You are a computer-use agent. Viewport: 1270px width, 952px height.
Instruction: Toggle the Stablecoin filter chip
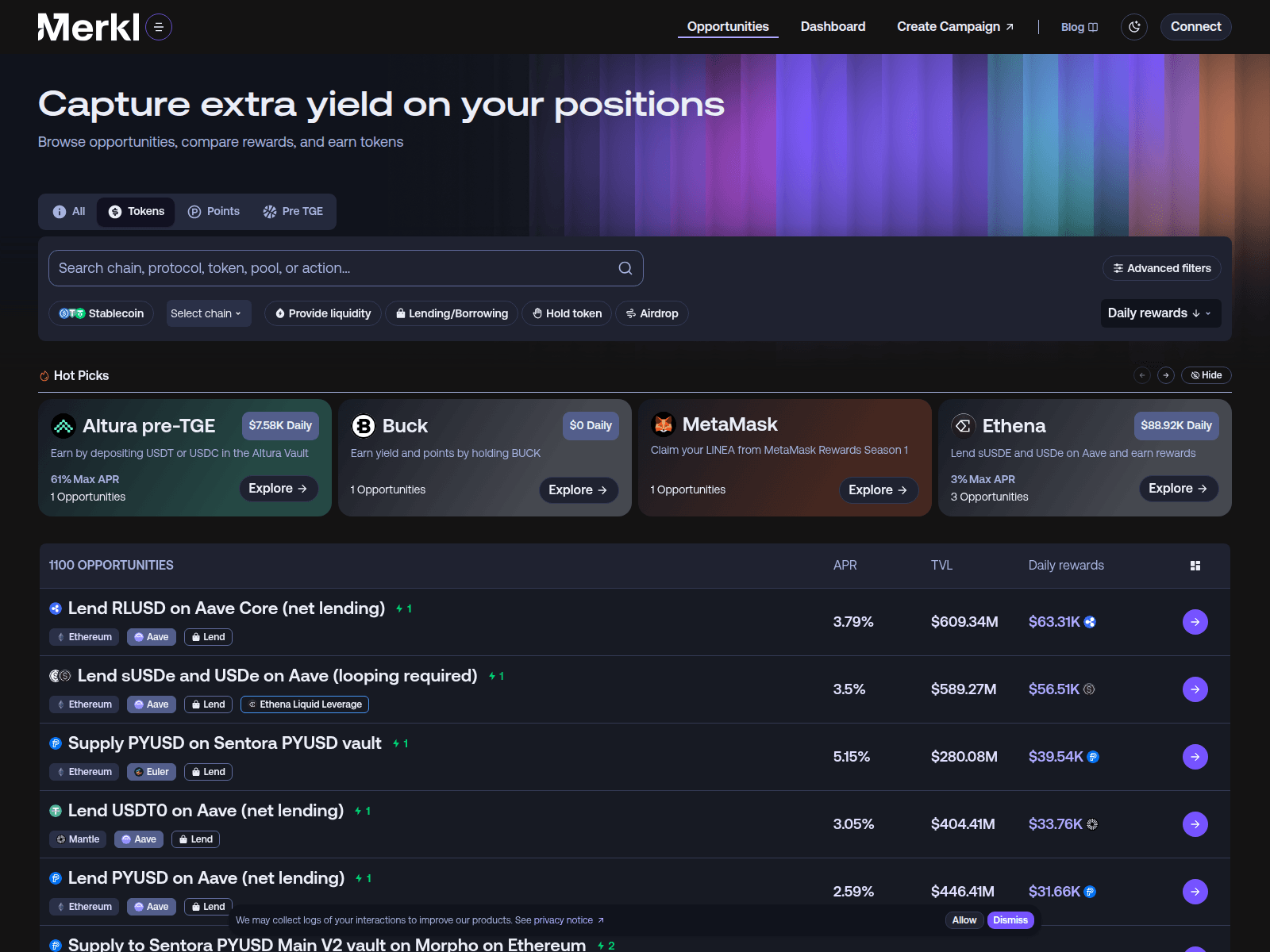click(x=101, y=313)
